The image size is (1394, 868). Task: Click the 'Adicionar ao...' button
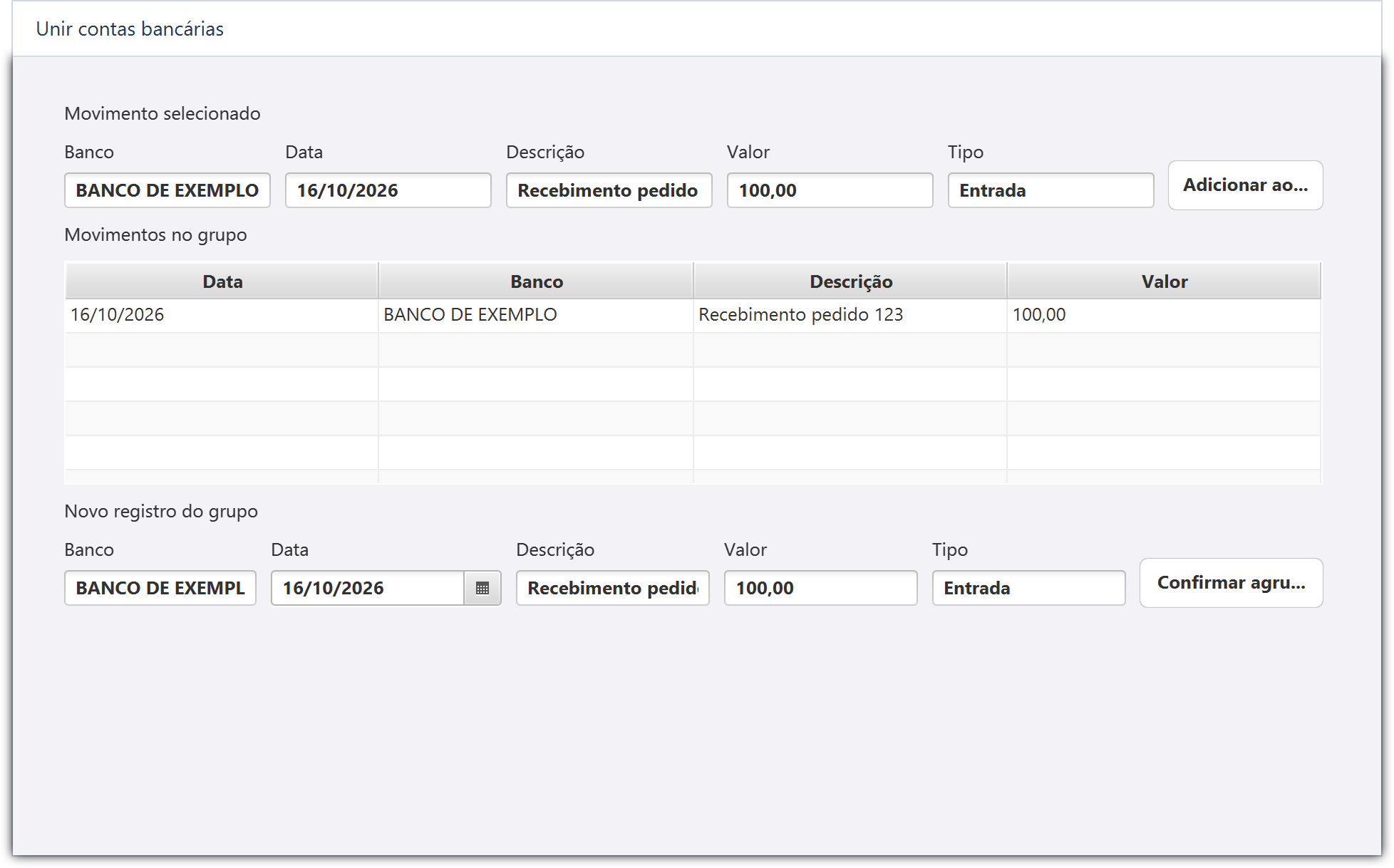tap(1245, 185)
